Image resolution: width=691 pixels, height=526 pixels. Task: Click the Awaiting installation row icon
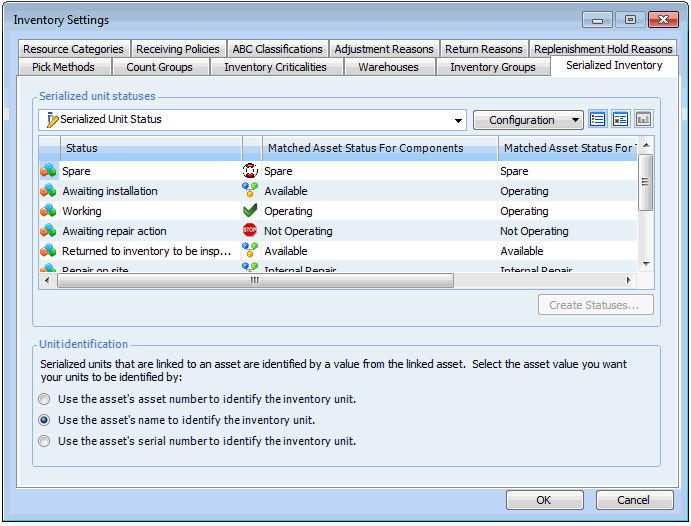(48, 191)
